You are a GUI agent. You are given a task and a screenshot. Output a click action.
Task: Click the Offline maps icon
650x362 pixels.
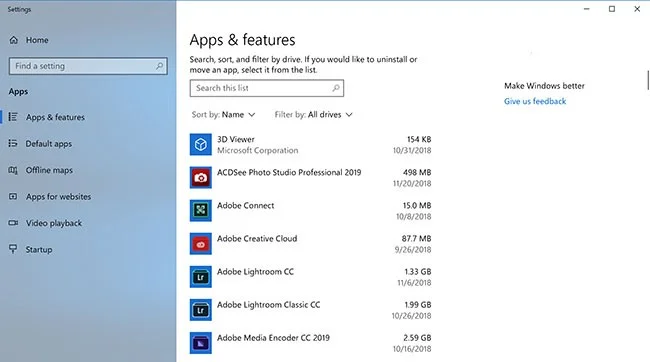13,170
